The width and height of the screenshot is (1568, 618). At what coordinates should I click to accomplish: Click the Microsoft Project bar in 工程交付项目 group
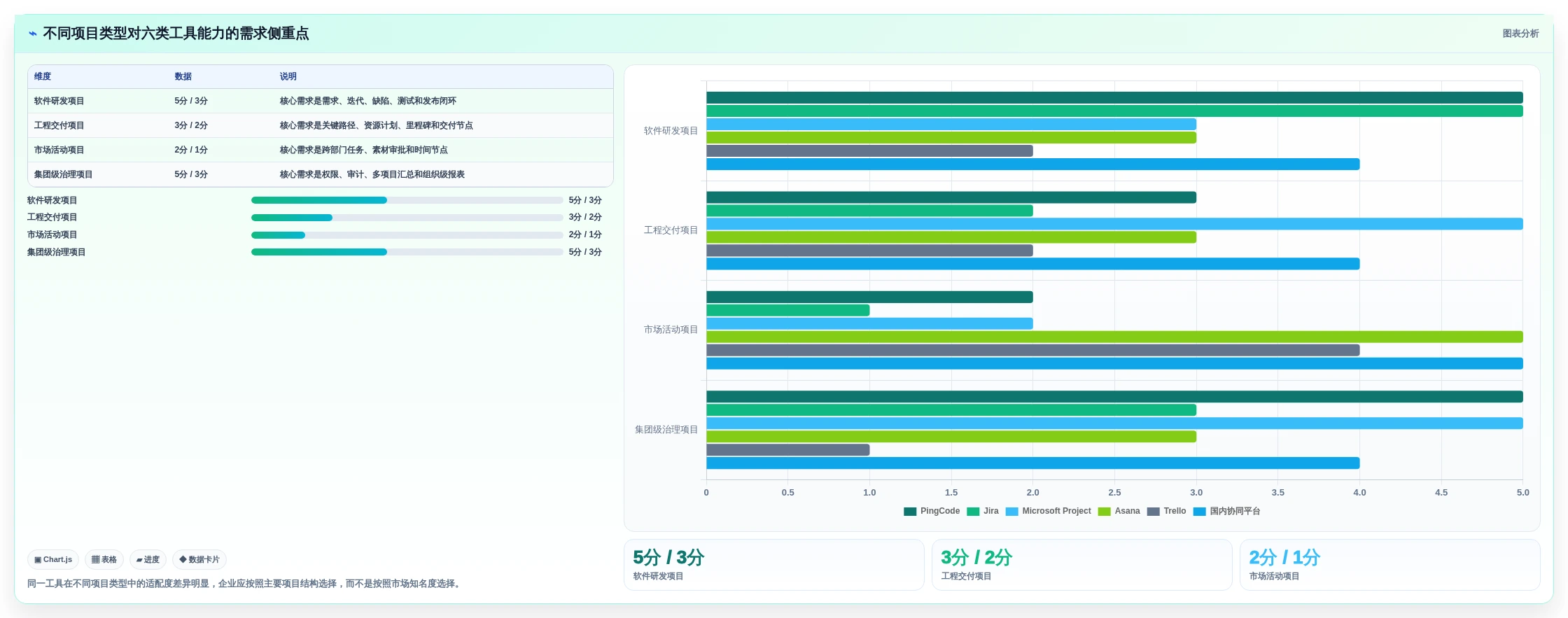click(1114, 224)
